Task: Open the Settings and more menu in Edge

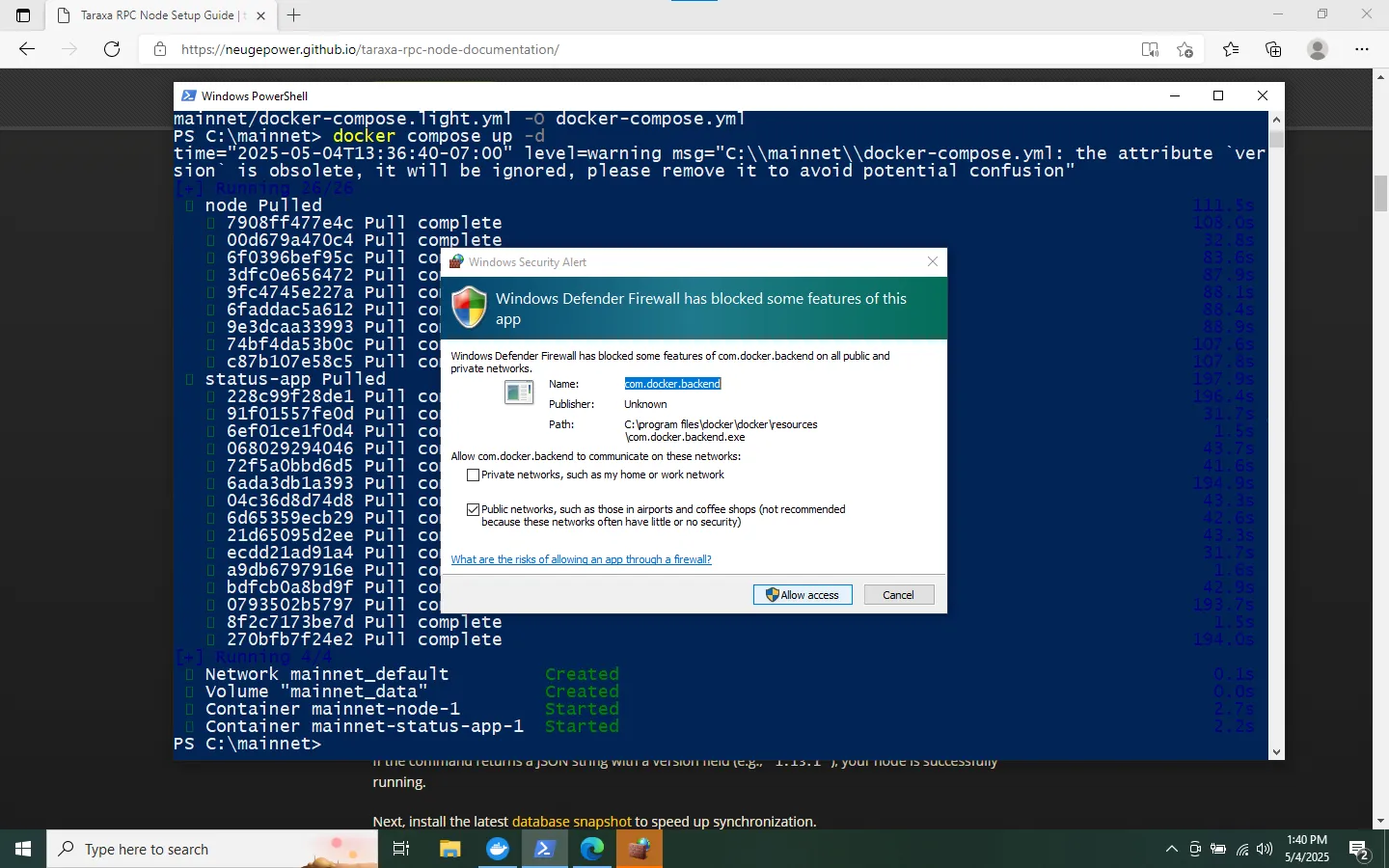Action: point(1362,49)
